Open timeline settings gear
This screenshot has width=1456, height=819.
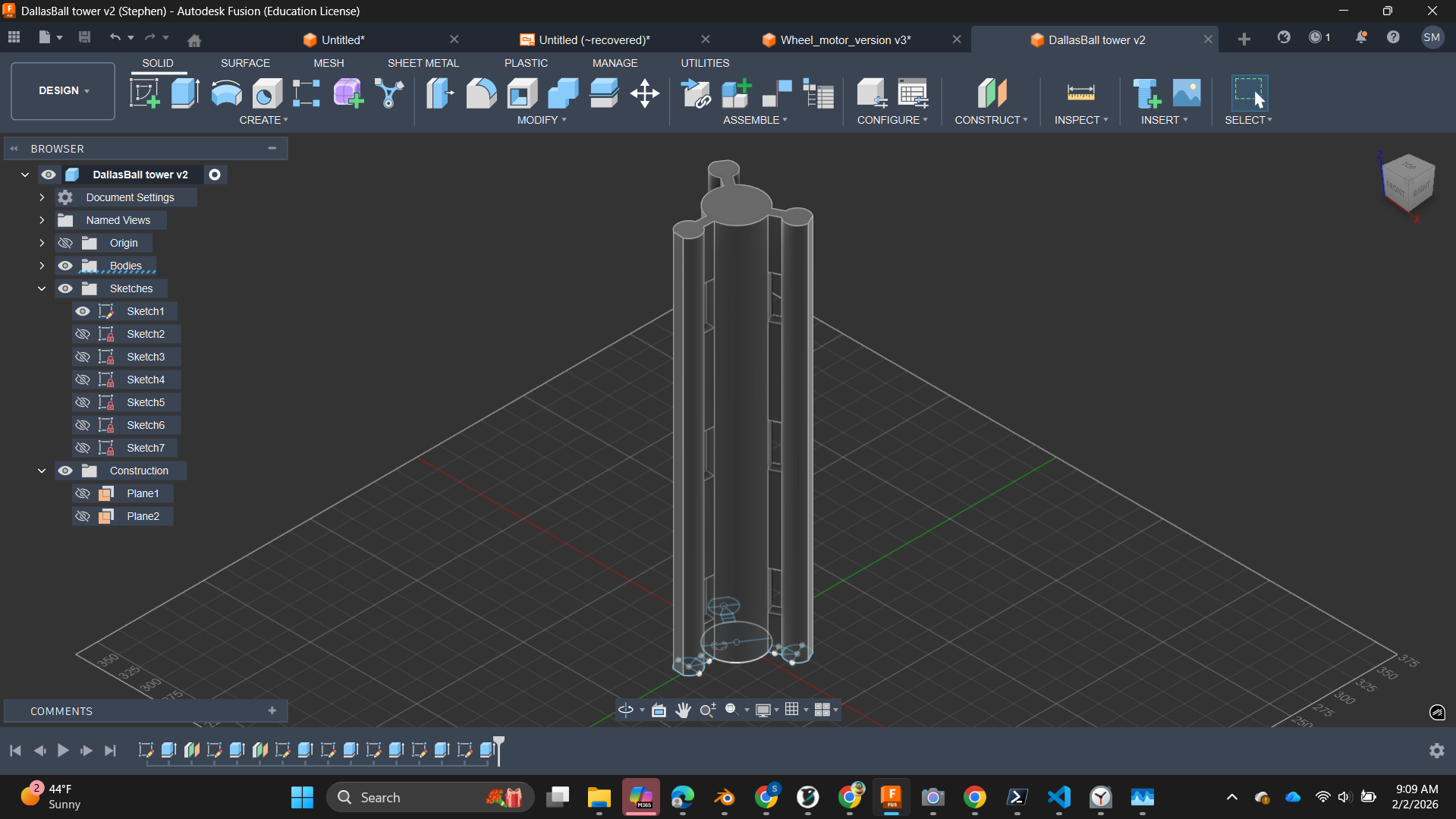click(x=1436, y=750)
